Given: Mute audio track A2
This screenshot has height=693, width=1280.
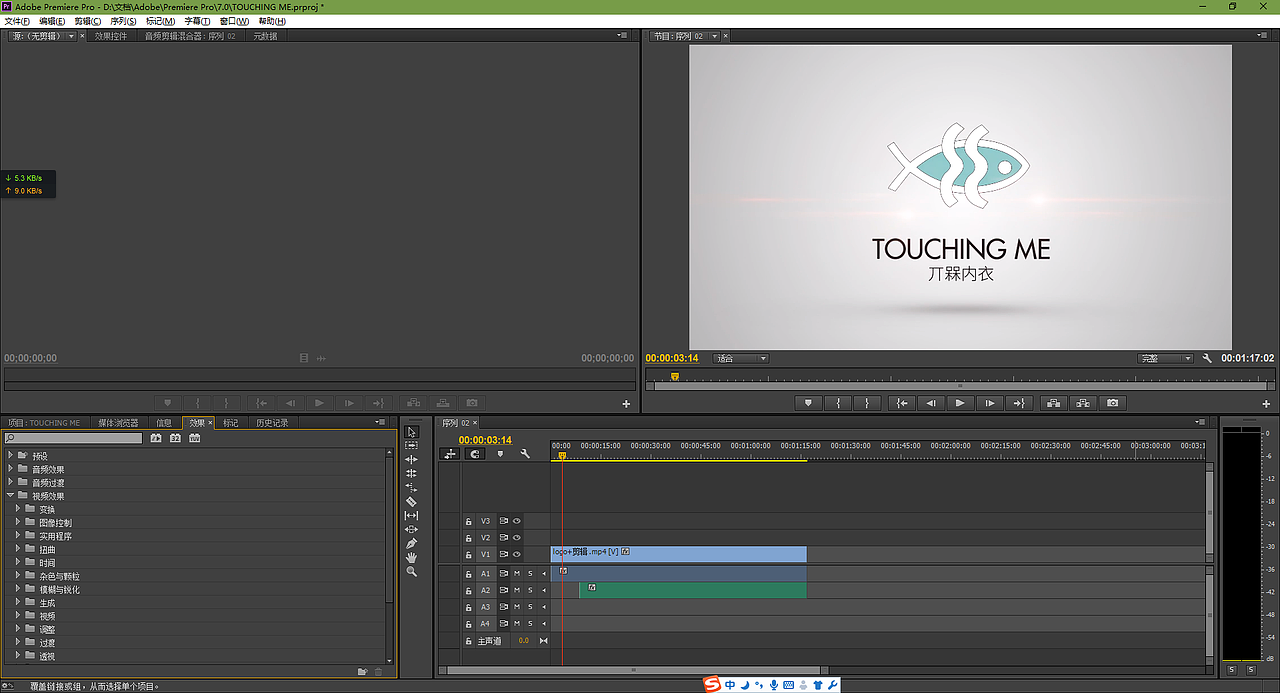Looking at the screenshot, I should 517,590.
